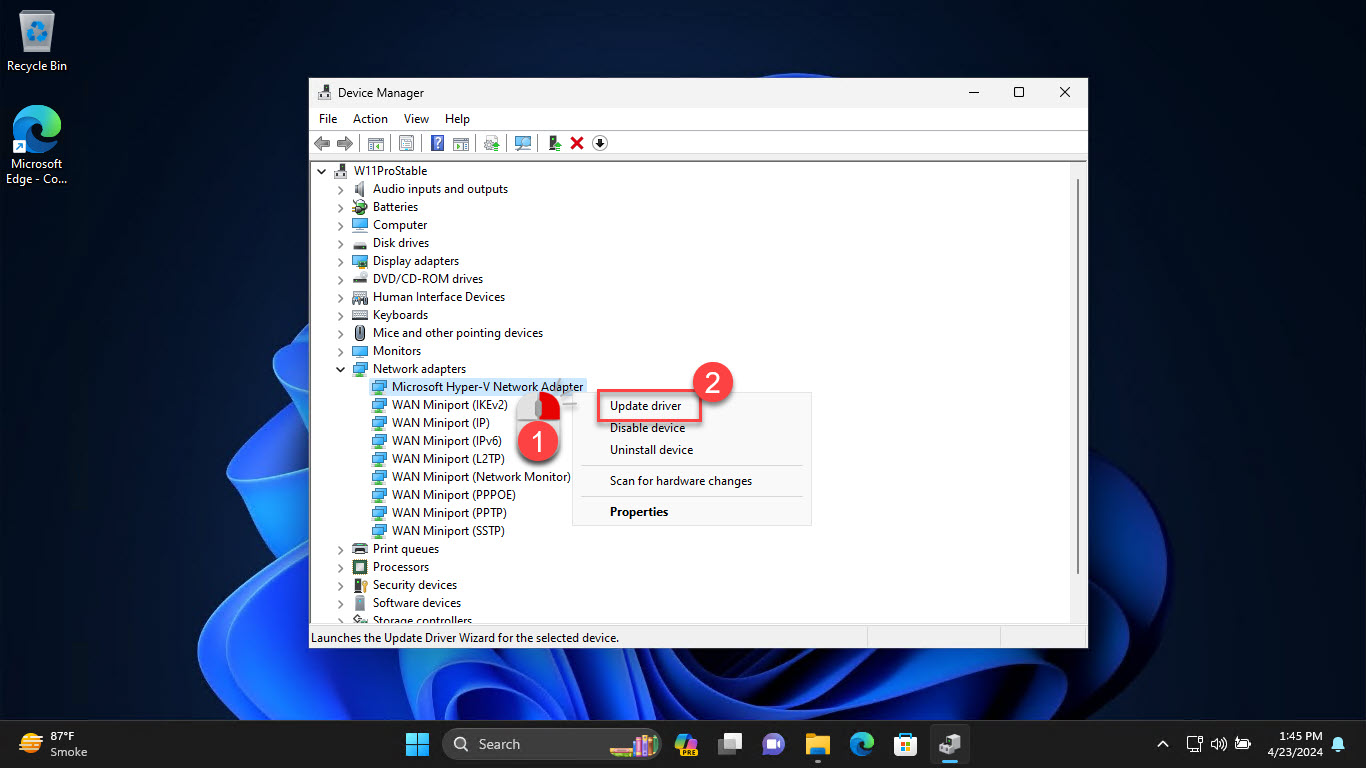Viewport: 1366px width, 768px height.
Task: Click the Show/Hide console tree toolbar icon
Action: click(375, 143)
